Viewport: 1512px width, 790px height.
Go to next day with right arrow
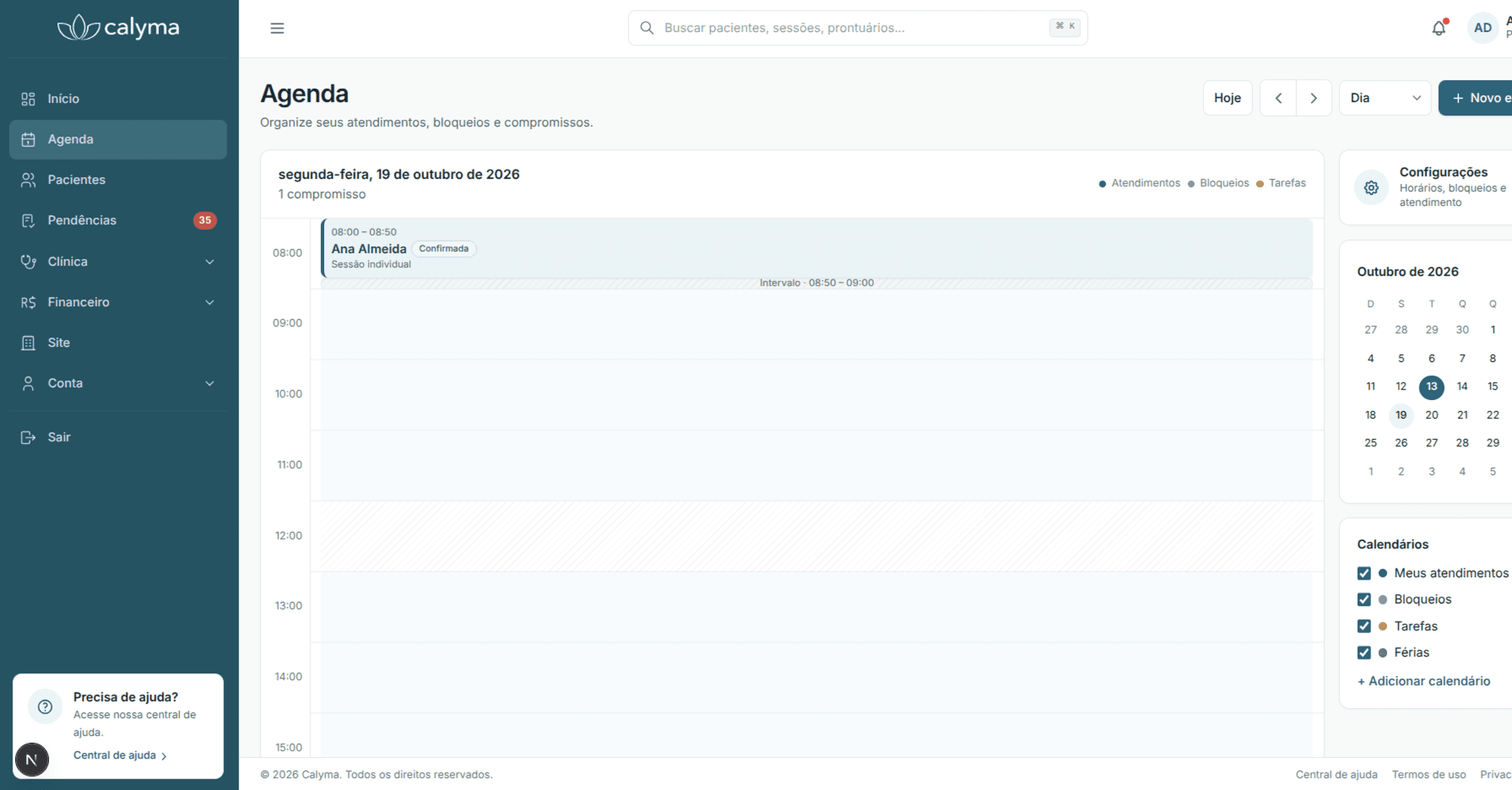1314,98
